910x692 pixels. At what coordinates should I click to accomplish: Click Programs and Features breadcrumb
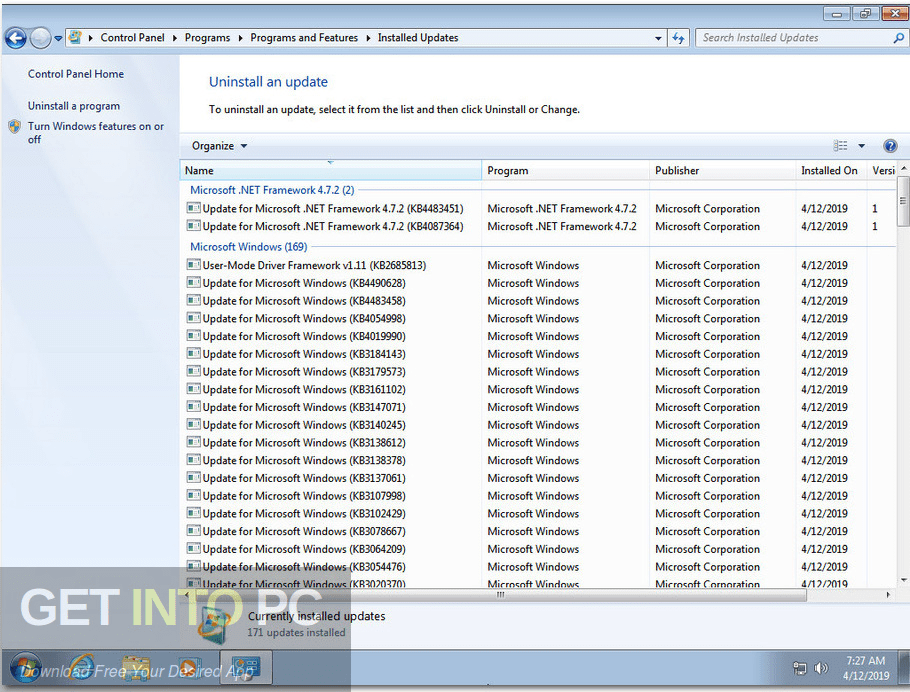[304, 38]
